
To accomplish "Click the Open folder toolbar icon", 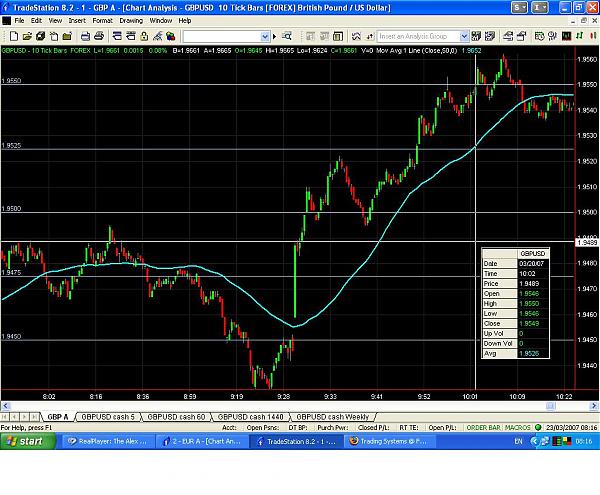I will click(x=27, y=36).
